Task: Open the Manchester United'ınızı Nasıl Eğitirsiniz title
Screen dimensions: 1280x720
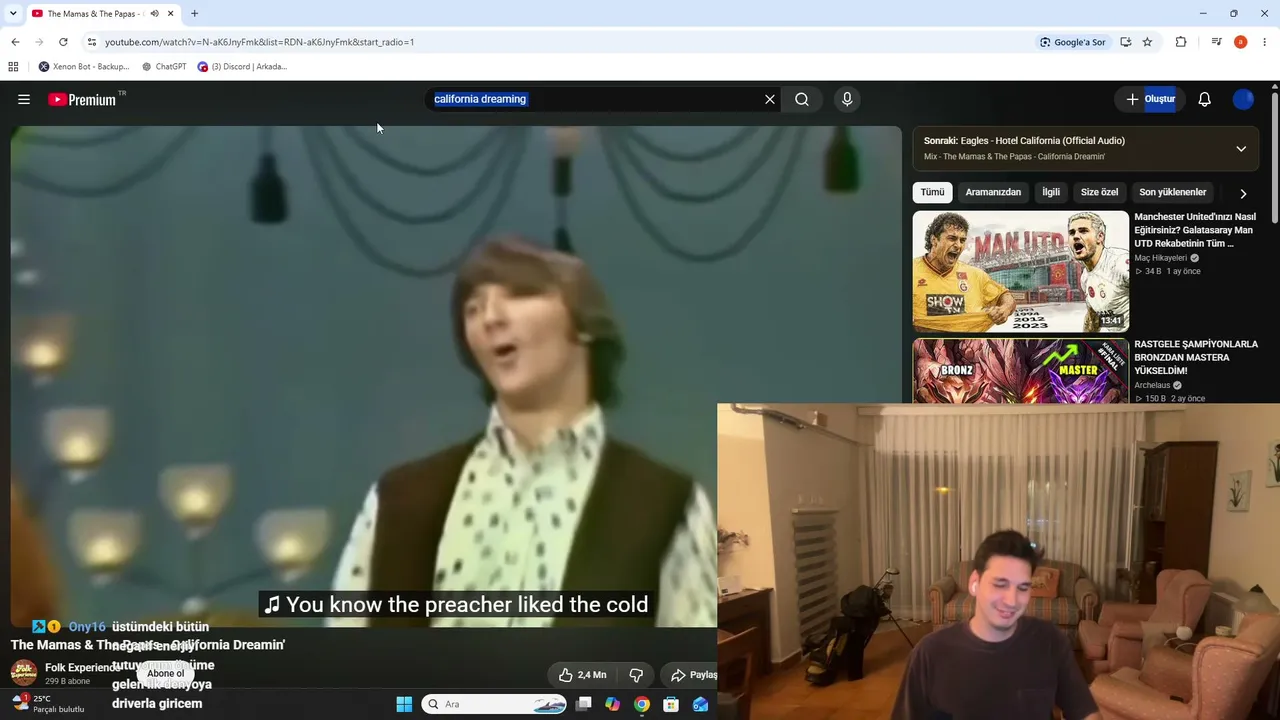Action: [x=1195, y=230]
